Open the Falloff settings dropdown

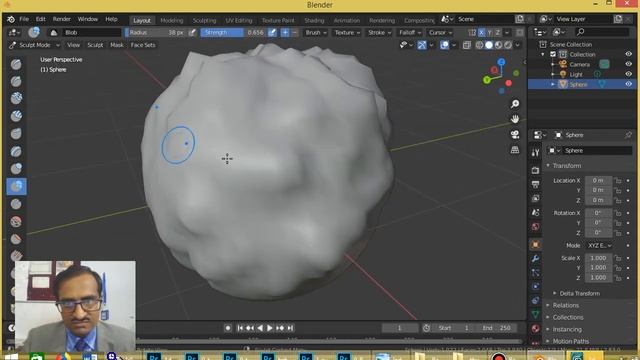pyautogui.click(x=410, y=33)
